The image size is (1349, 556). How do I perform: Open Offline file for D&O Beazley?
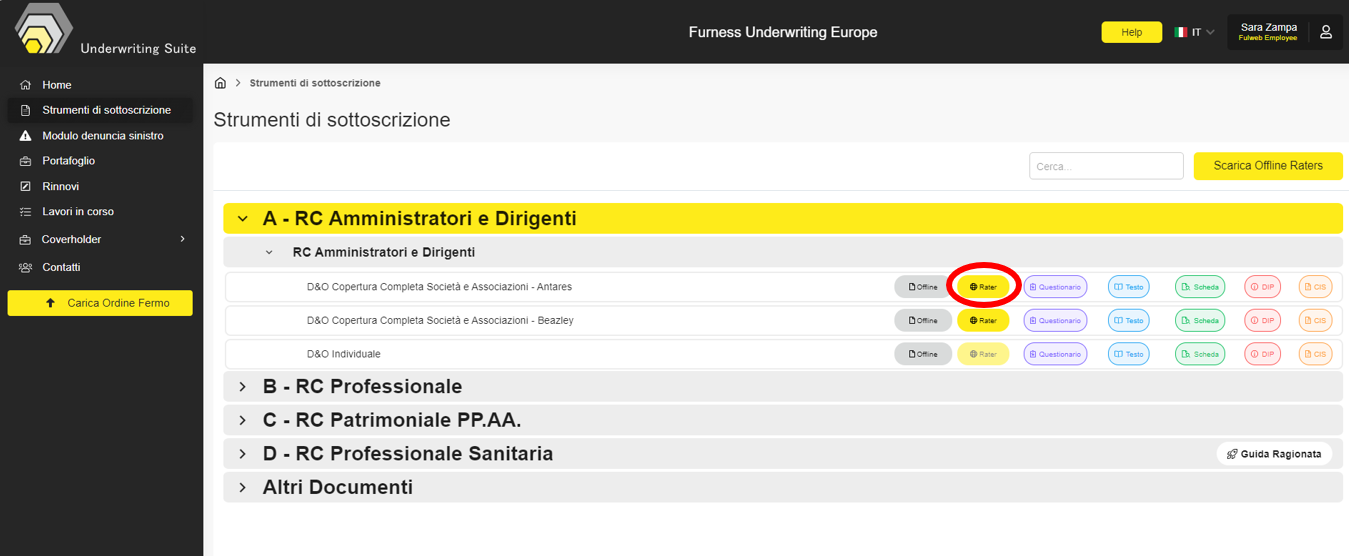[922, 321]
